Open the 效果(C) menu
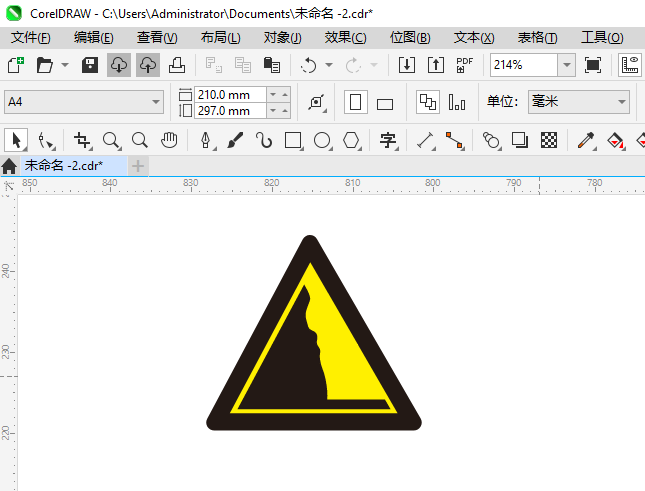 (346, 37)
